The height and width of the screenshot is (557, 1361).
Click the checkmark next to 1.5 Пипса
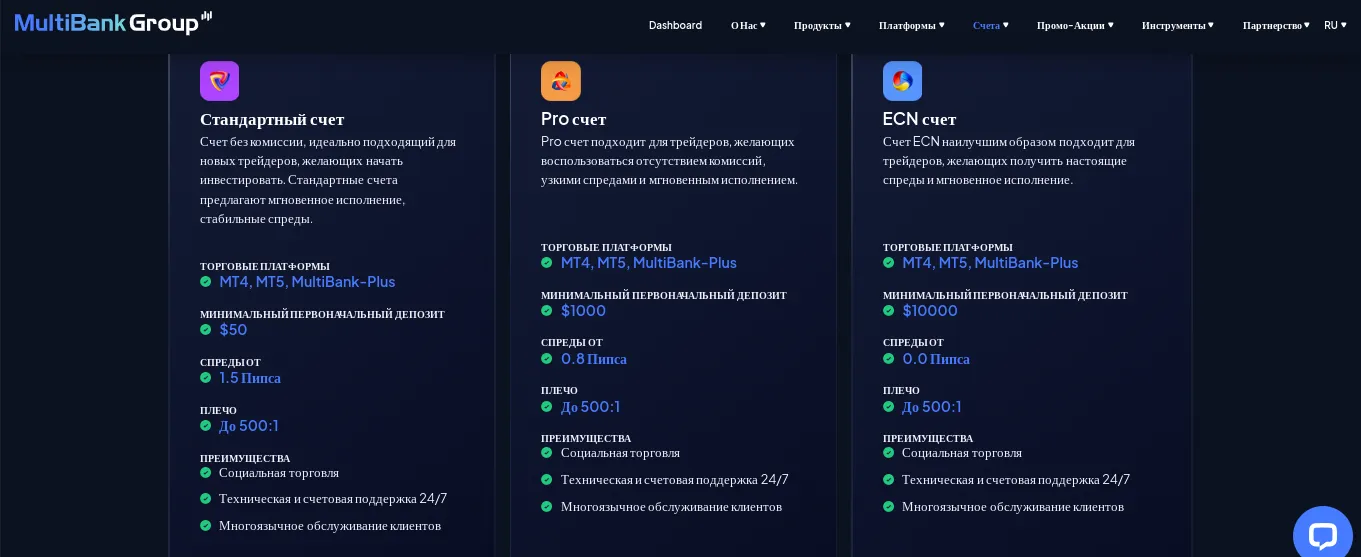click(x=206, y=378)
